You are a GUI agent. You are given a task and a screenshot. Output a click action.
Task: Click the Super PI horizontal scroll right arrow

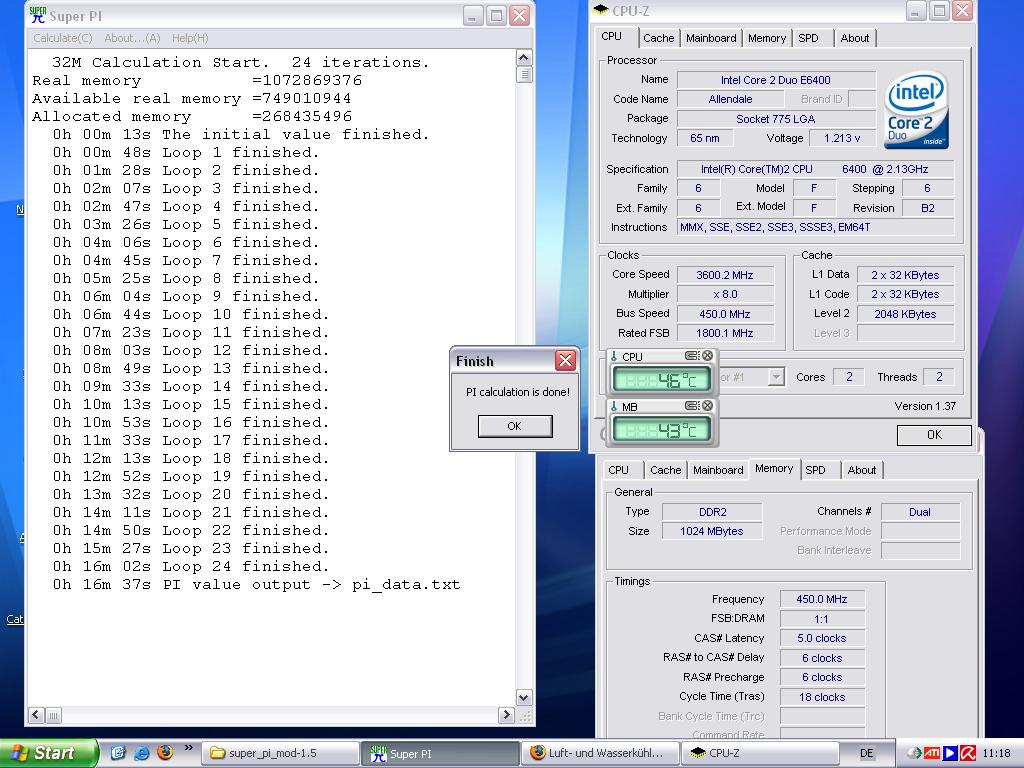tap(506, 715)
